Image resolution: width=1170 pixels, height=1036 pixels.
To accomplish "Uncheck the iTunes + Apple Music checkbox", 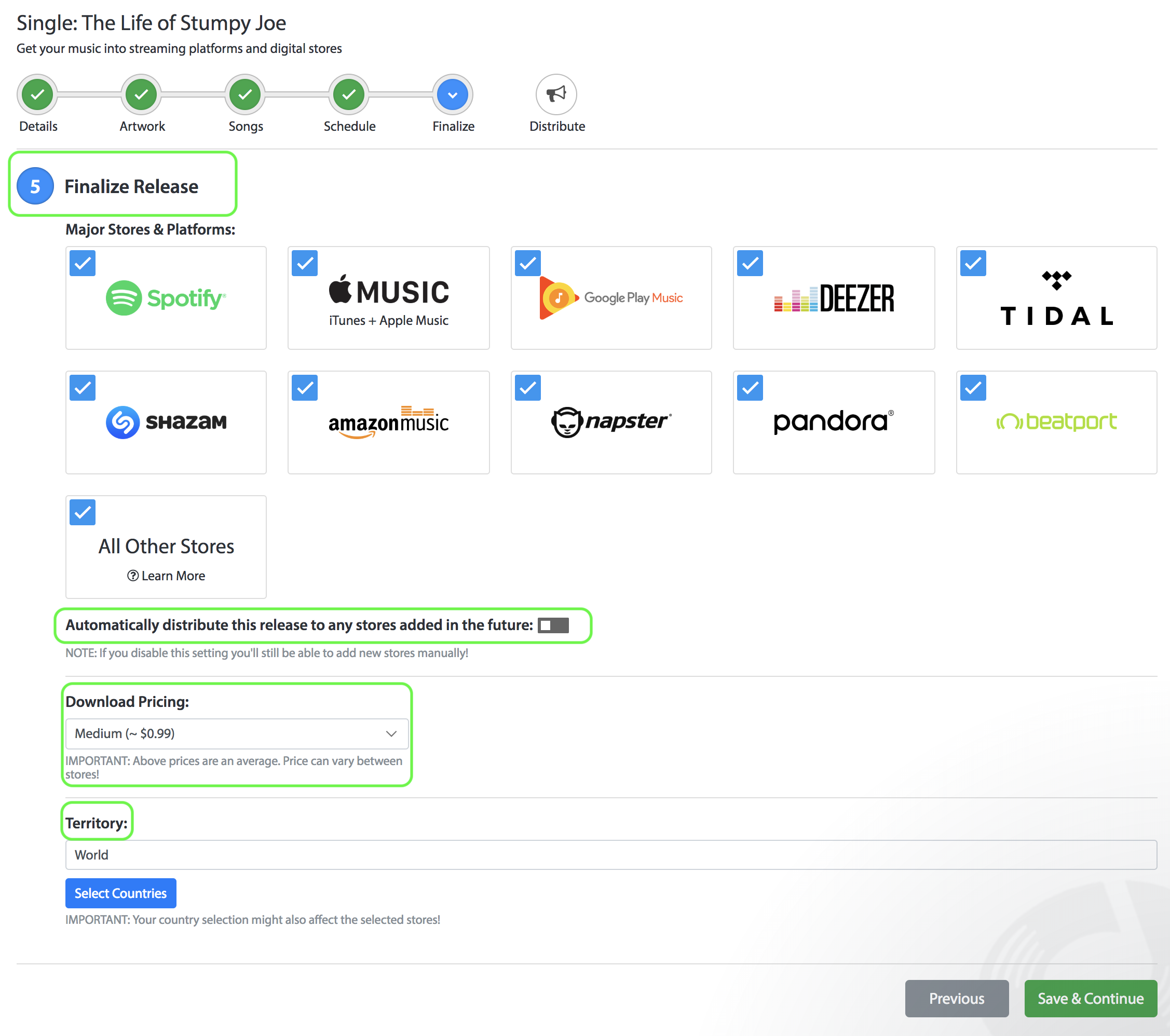I will 305,263.
